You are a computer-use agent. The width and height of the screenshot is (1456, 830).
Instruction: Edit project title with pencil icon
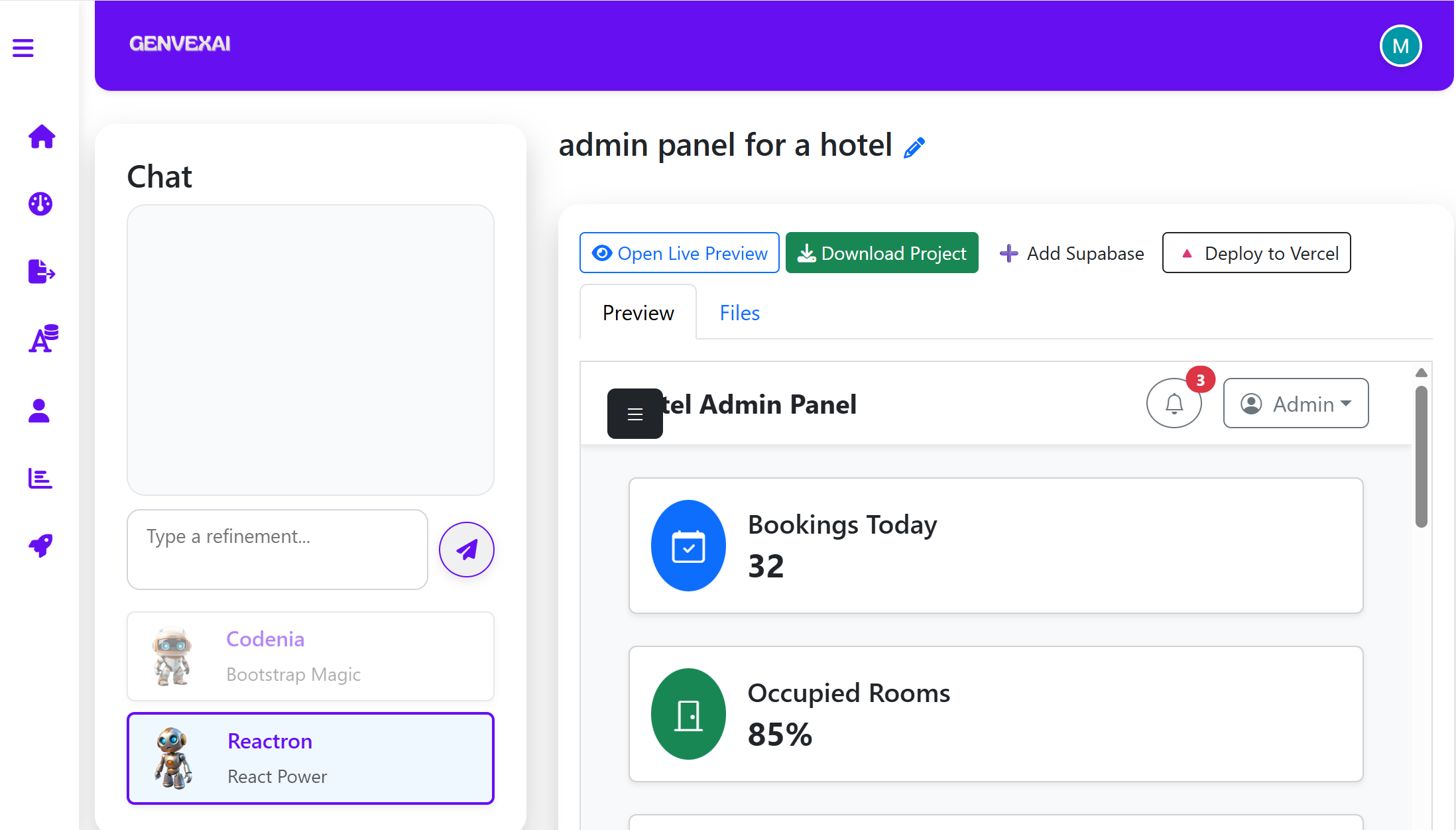[914, 147]
